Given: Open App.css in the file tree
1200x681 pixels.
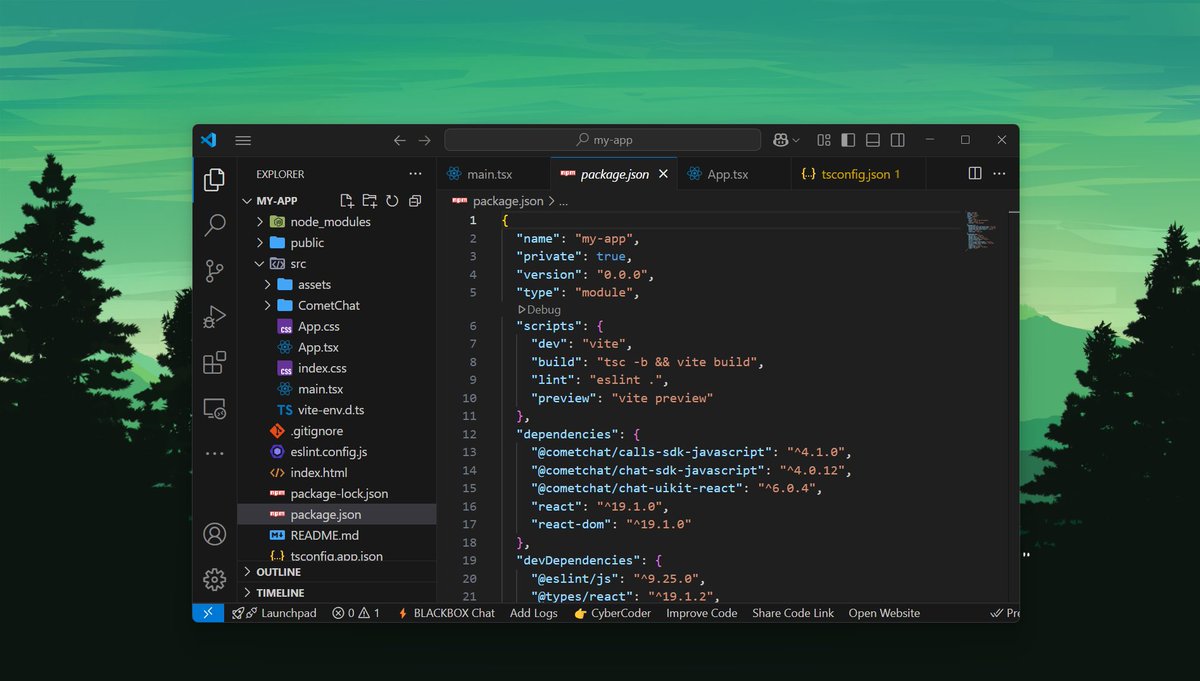Looking at the screenshot, I should (336, 327).
